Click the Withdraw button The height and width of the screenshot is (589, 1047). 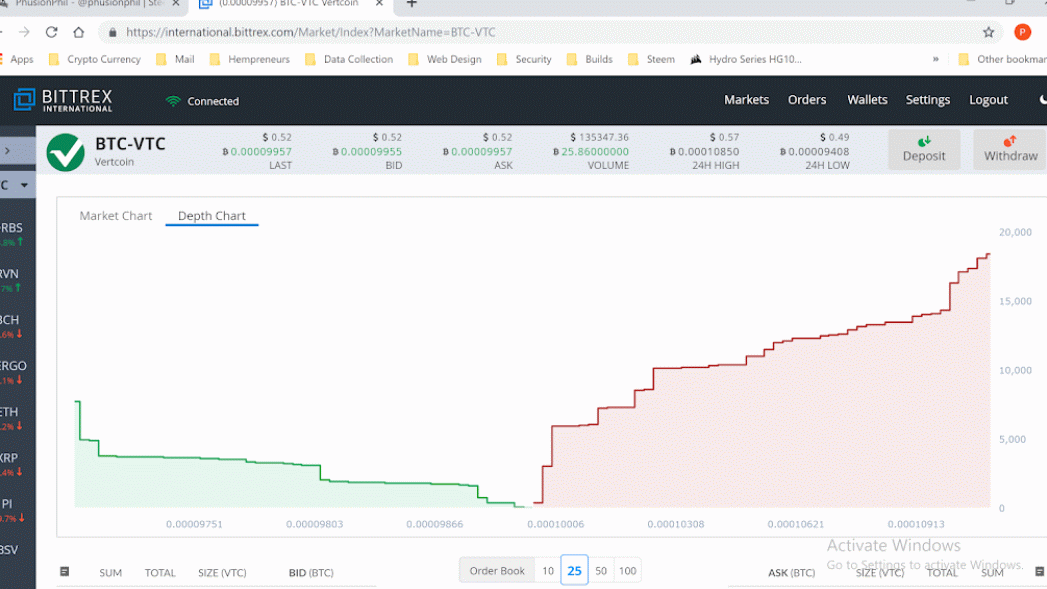pyautogui.click(x=1010, y=150)
